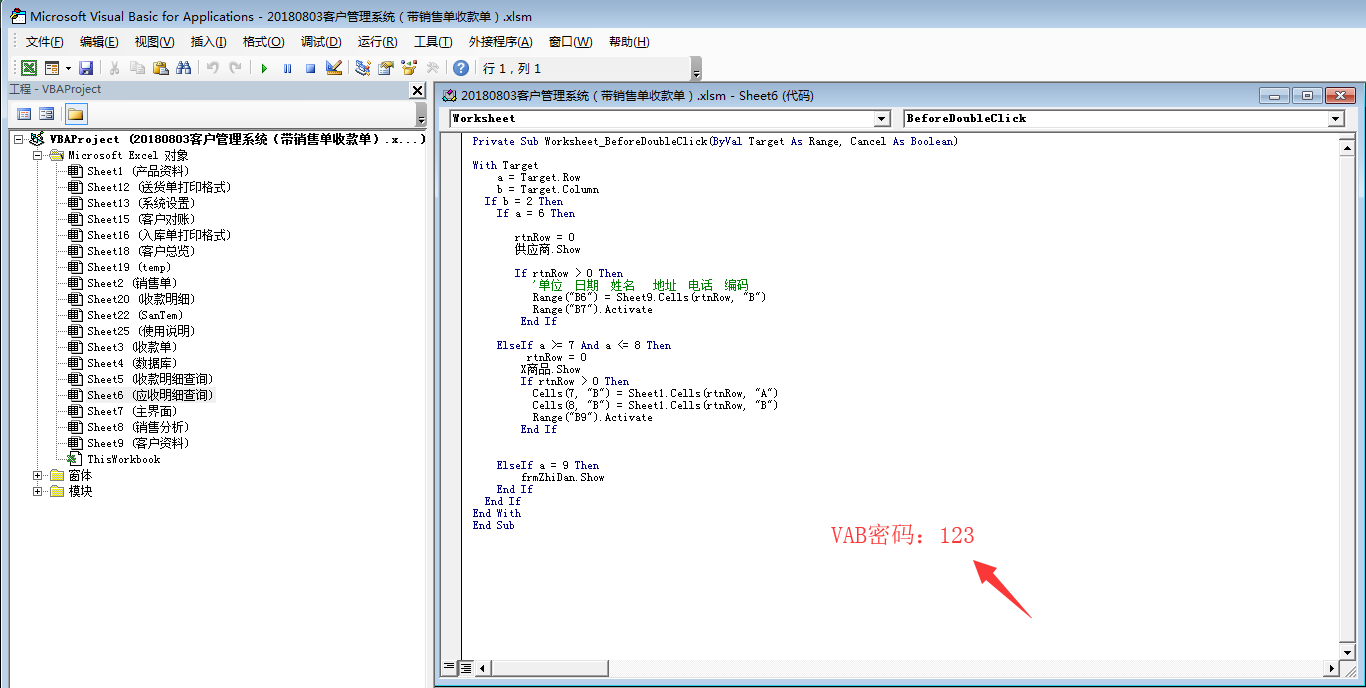Open the 帮助(H) menu

click(629, 42)
